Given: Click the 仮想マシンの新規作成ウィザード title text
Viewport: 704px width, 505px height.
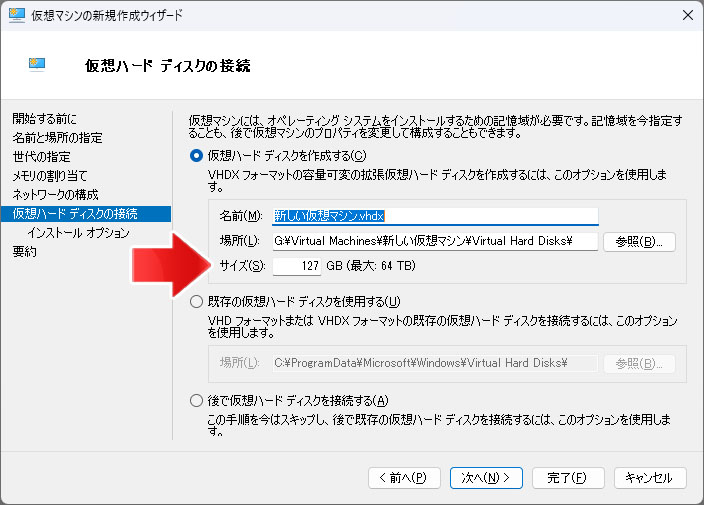Looking at the screenshot, I should click(x=107, y=15).
